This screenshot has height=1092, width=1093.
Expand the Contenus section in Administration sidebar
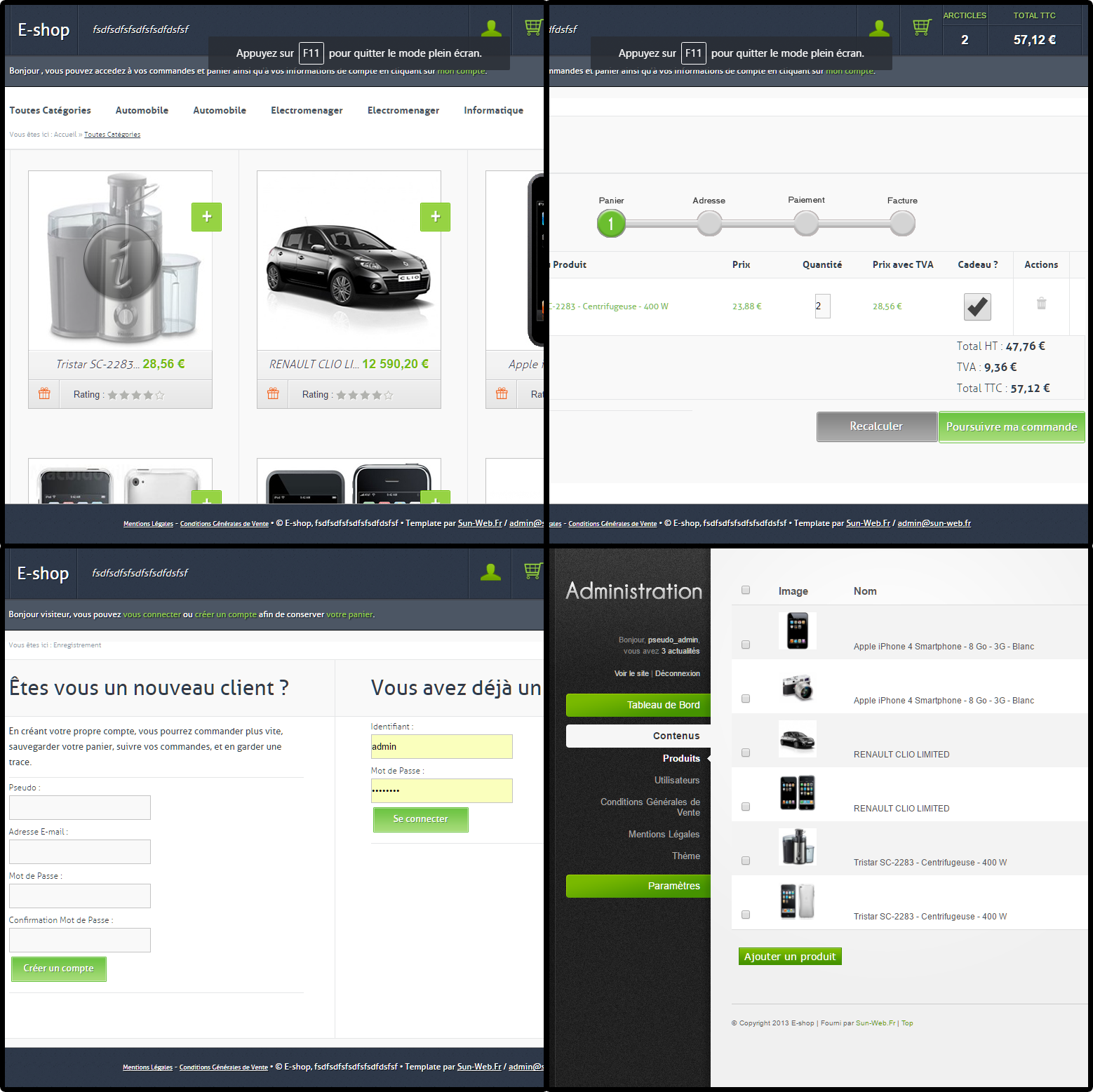pyautogui.click(x=676, y=735)
